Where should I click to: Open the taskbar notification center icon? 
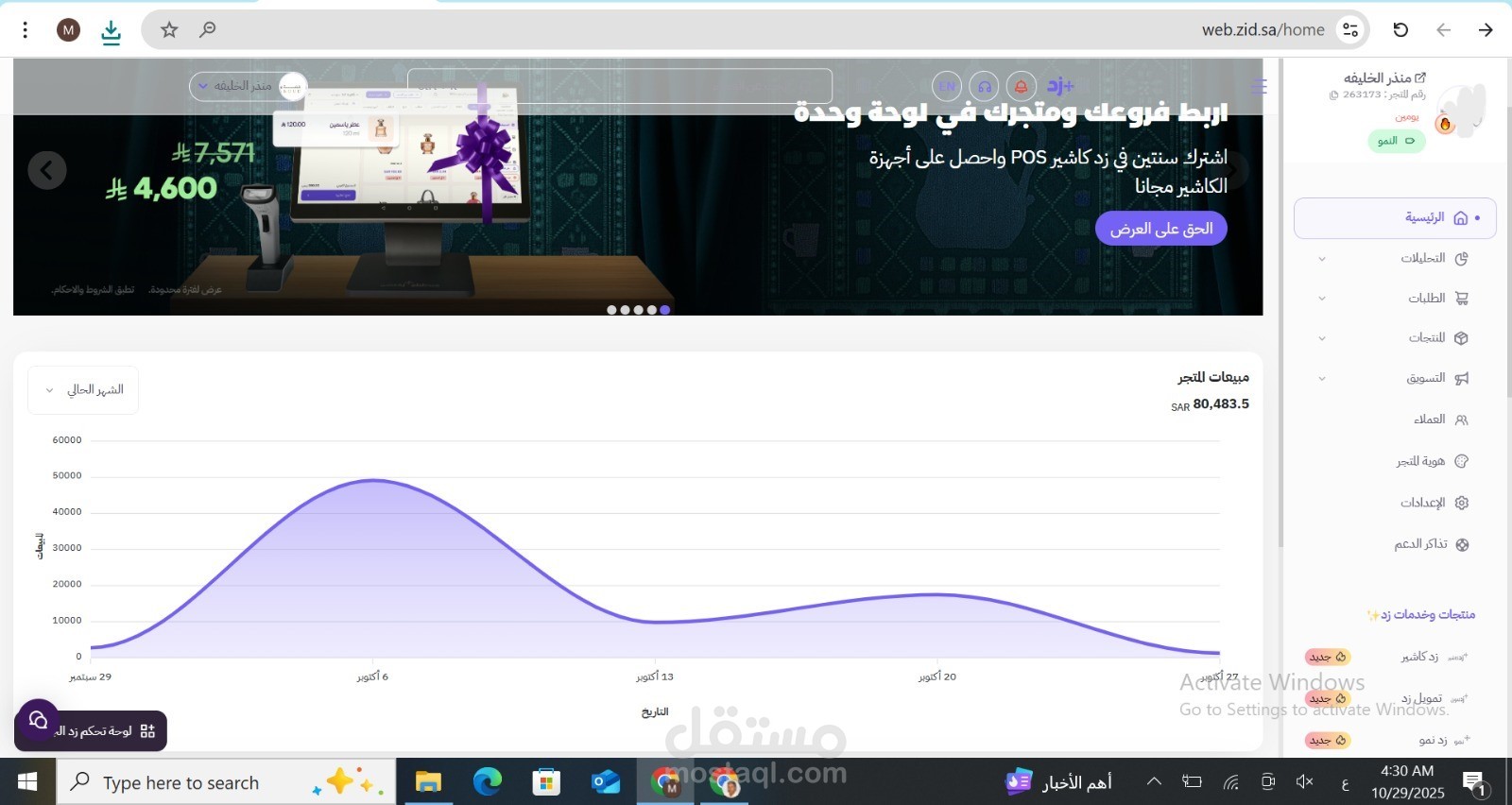coord(1475,781)
